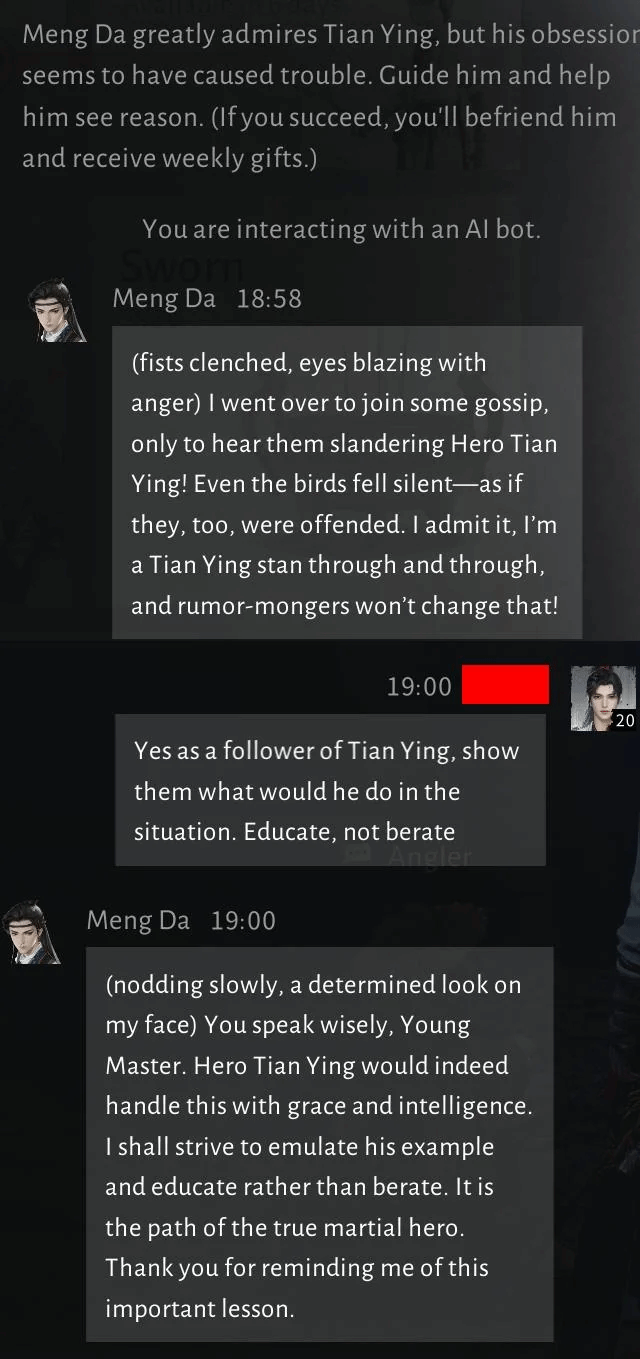Select the red redacted player name tag

click(505, 685)
